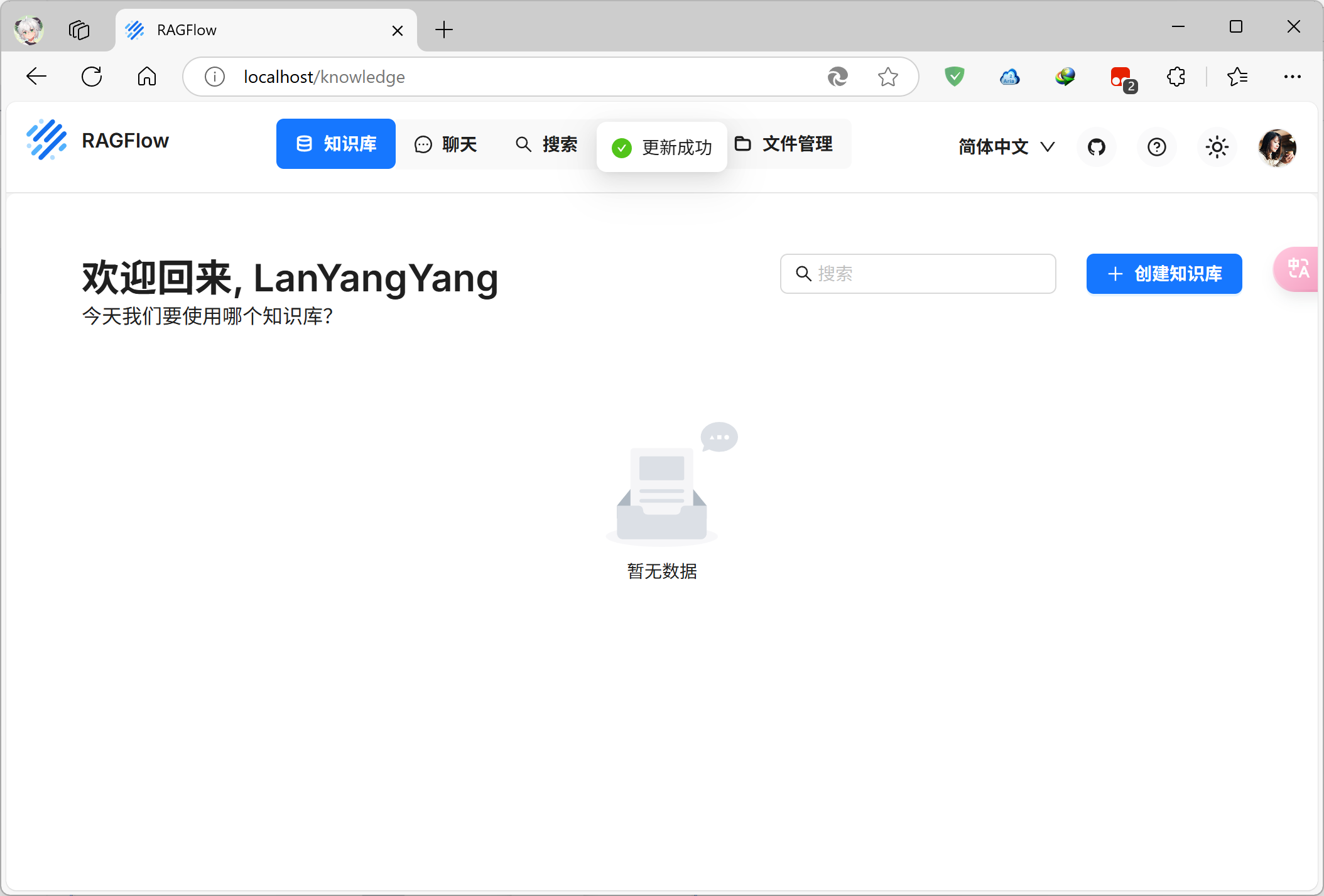The height and width of the screenshot is (896, 1324).
Task: Click the help question mark icon
Action: pyautogui.click(x=1156, y=147)
